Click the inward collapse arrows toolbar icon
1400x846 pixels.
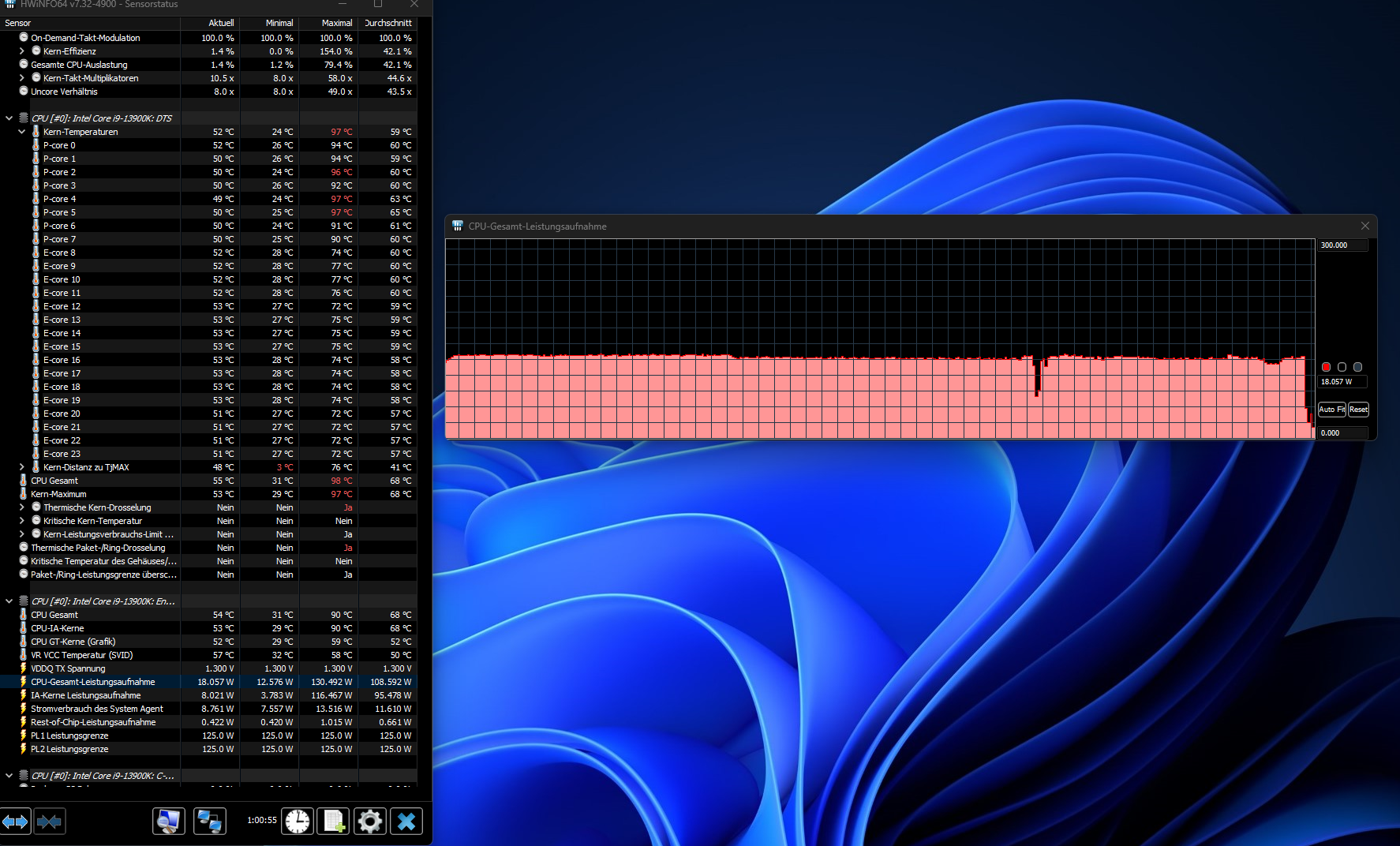[50, 821]
